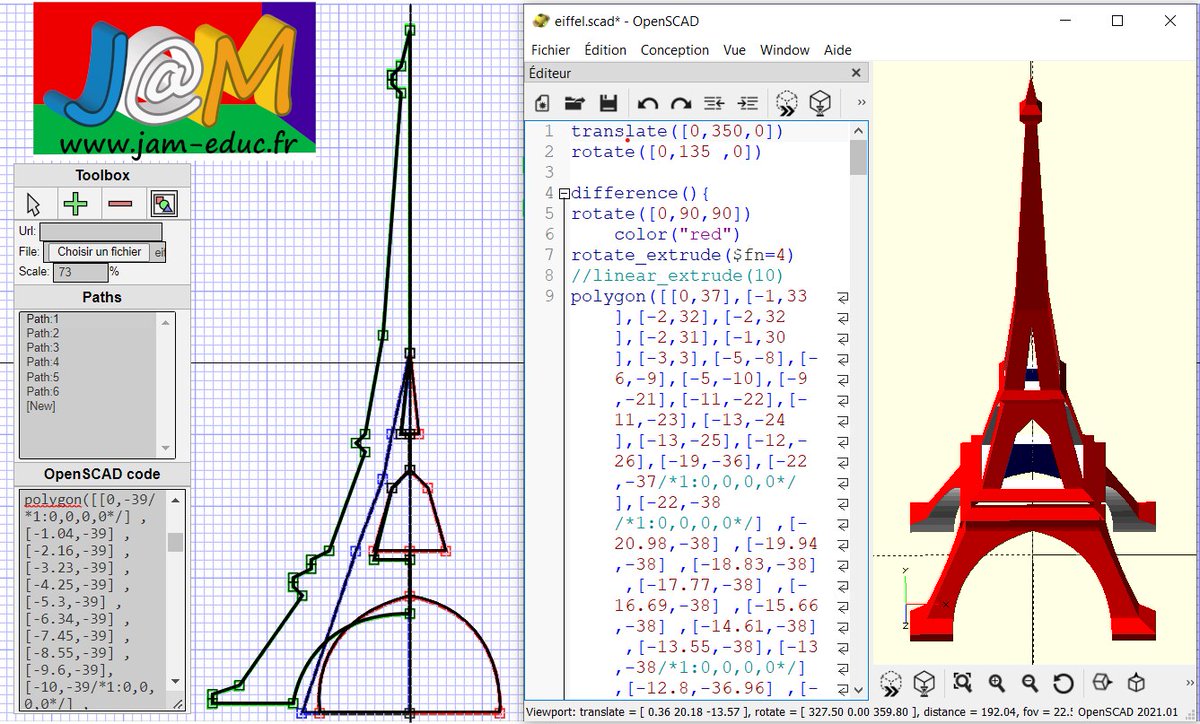
Task: Click the New file icon in the editor toolbar
Action: click(543, 102)
